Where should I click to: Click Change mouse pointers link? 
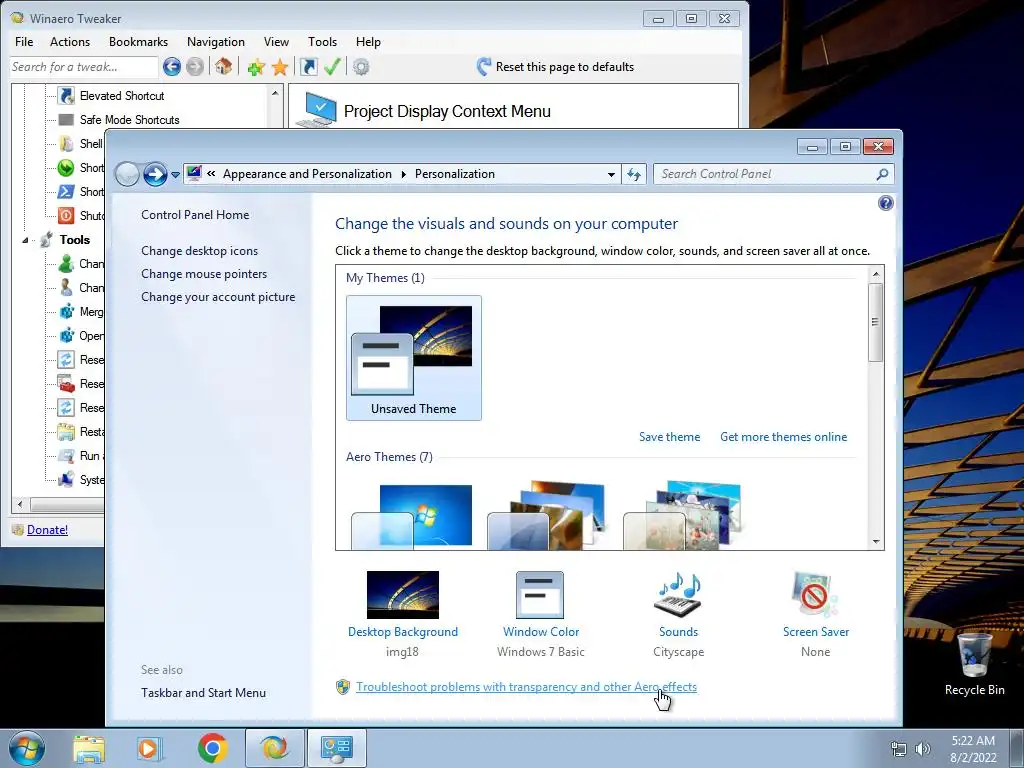tap(204, 274)
